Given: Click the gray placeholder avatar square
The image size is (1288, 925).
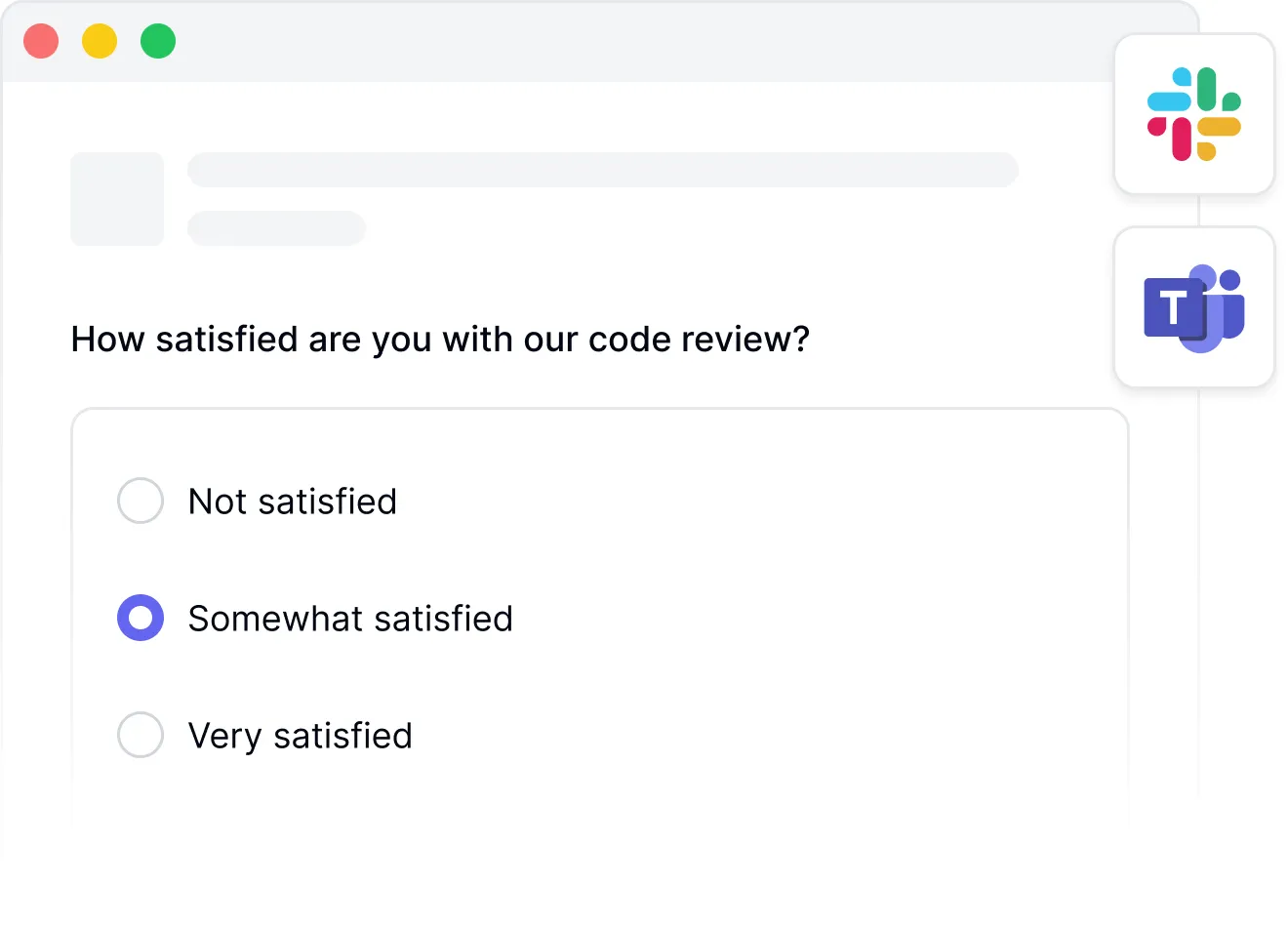Looking at the screenshot, I should coord(117,199).
